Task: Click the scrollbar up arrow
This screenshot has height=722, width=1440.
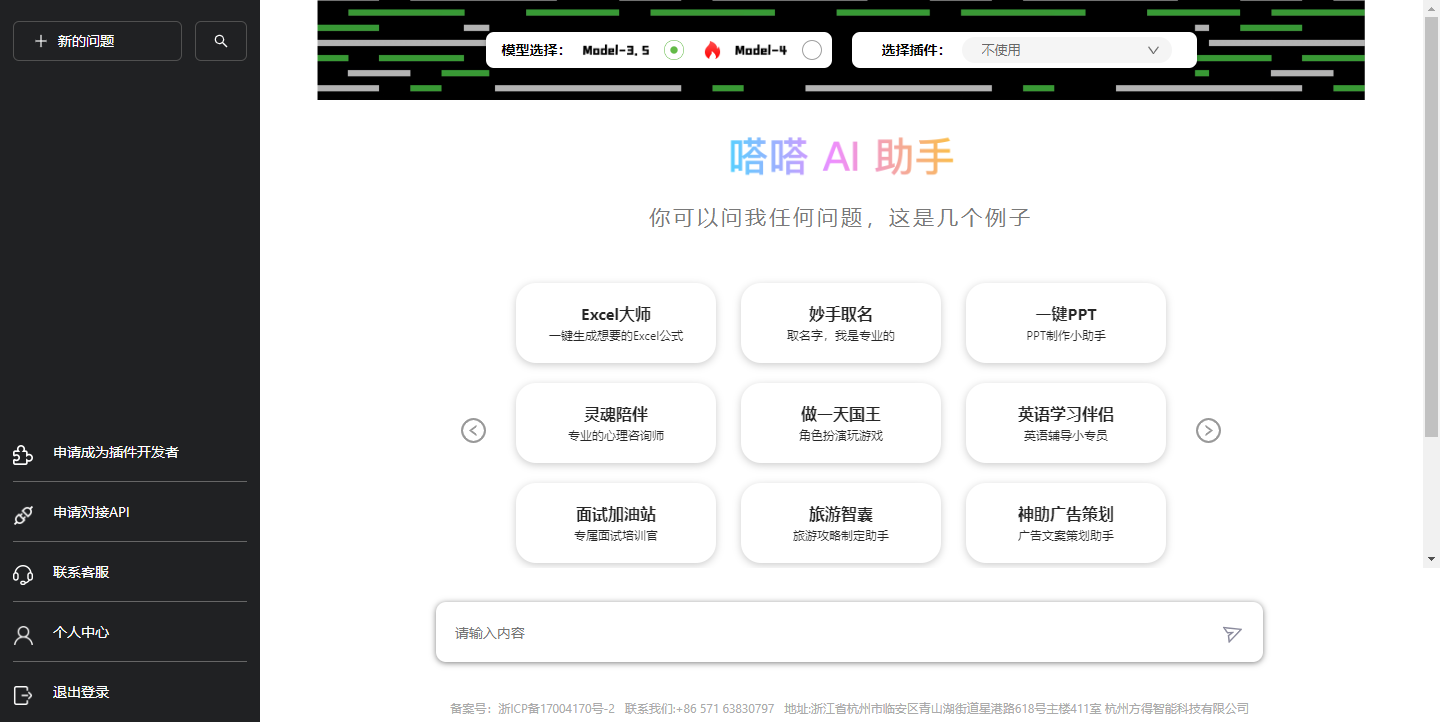Action: tap(1431, 7)
